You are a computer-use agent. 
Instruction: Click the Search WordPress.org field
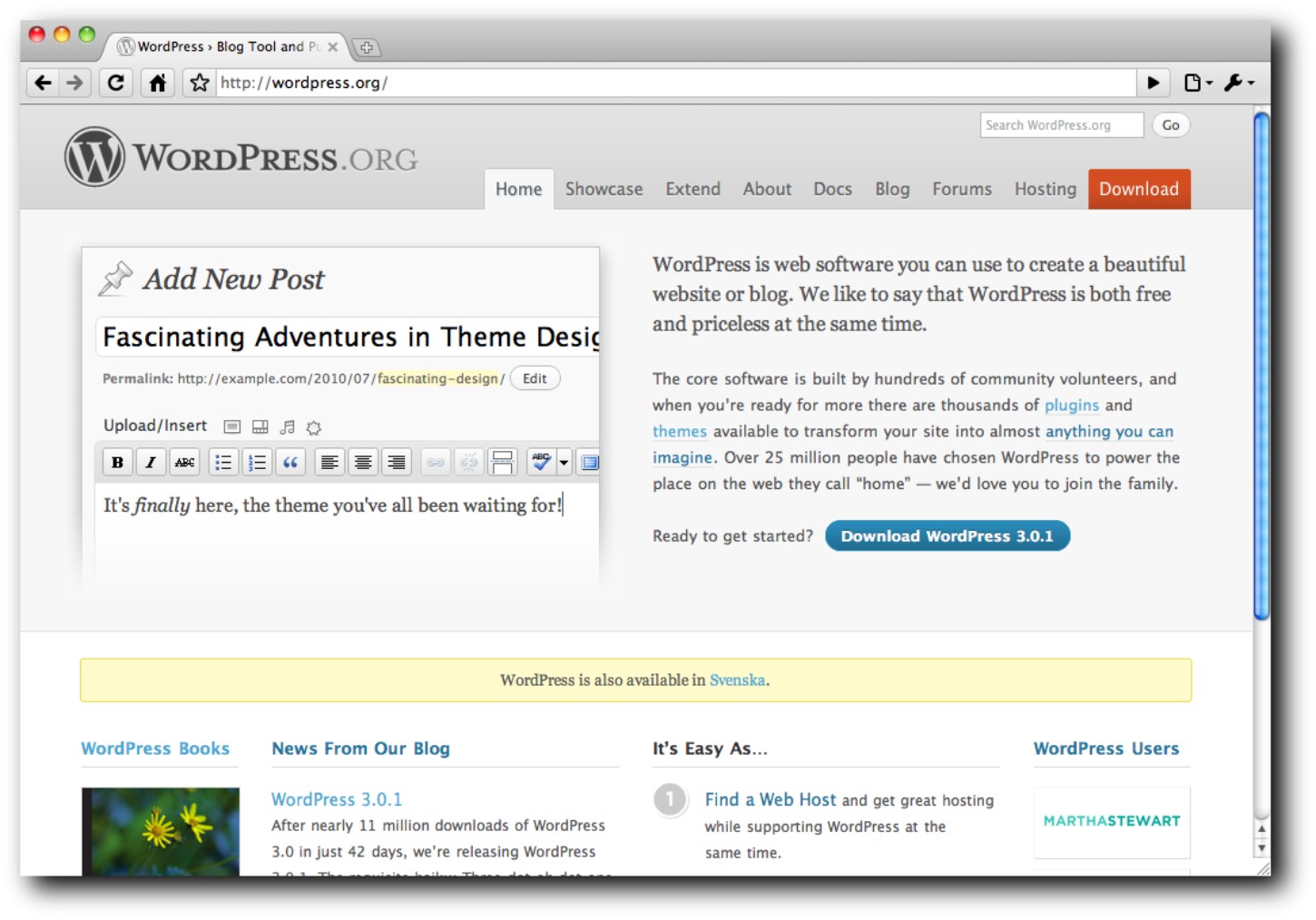tap(1062, 125)
